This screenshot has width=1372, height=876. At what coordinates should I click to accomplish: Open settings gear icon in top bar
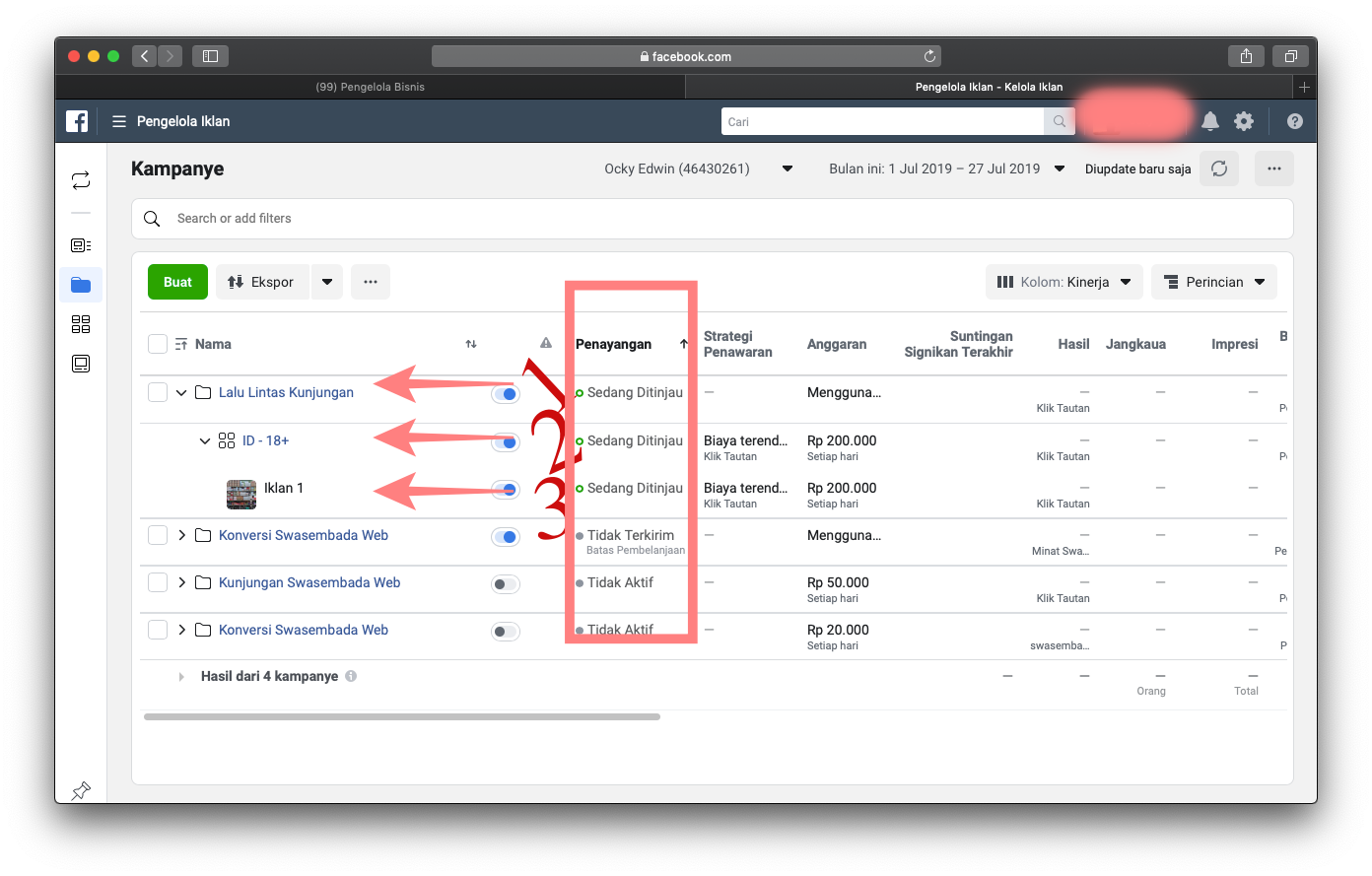[x=1244, y=121]
